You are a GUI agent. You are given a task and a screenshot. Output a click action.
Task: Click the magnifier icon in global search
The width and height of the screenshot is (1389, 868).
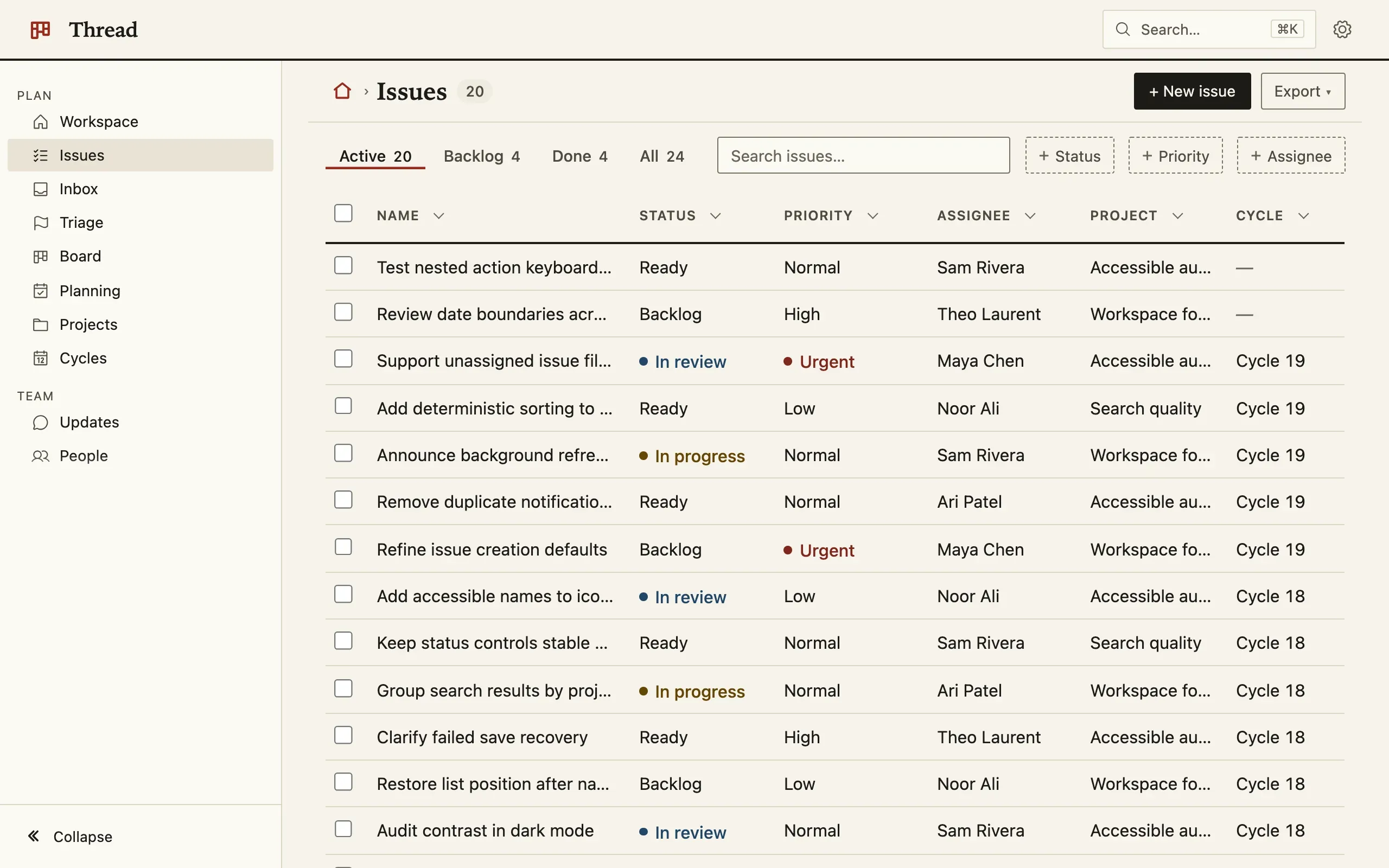(x=1123, y=29)
